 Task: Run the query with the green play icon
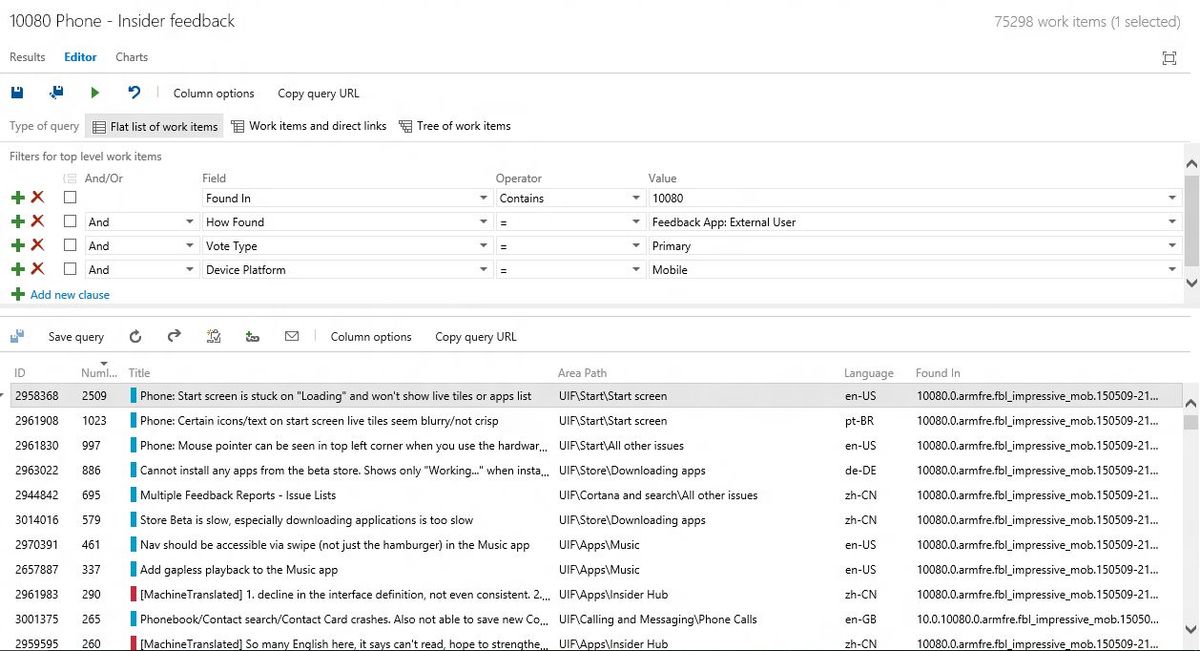[x=95, y=92]
